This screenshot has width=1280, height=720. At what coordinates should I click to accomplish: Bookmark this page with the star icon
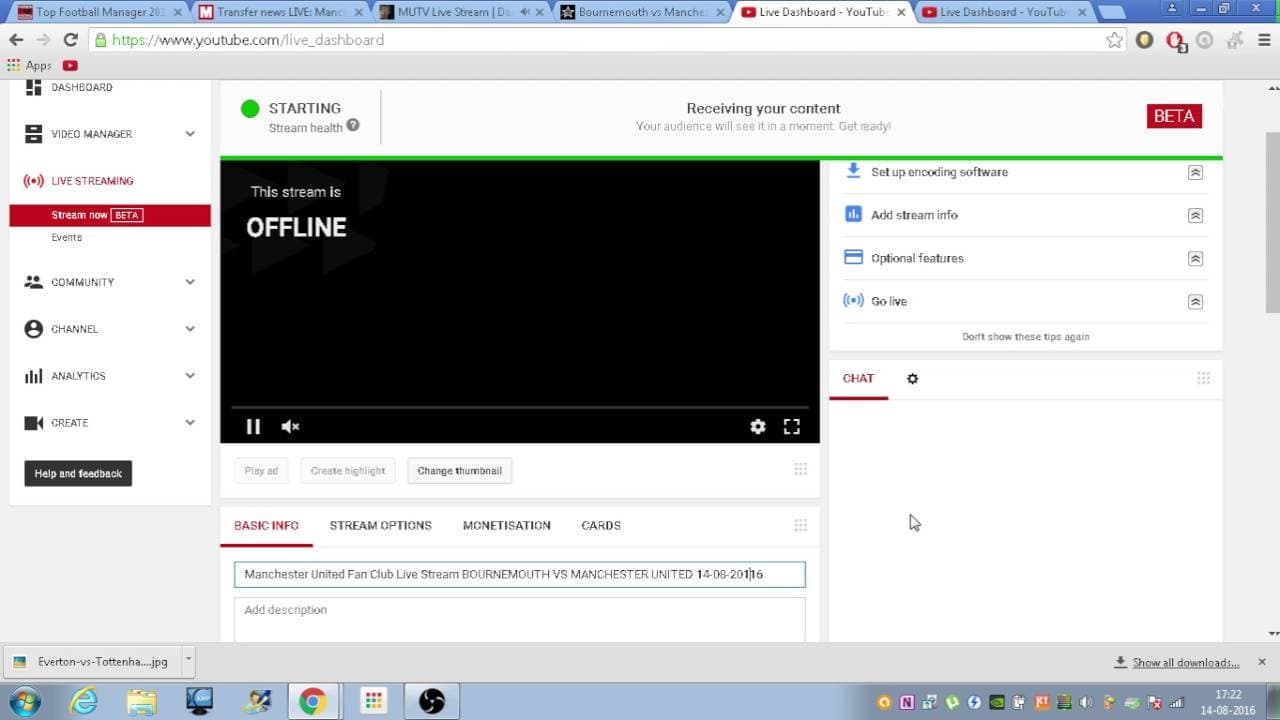coord(1114,40)
